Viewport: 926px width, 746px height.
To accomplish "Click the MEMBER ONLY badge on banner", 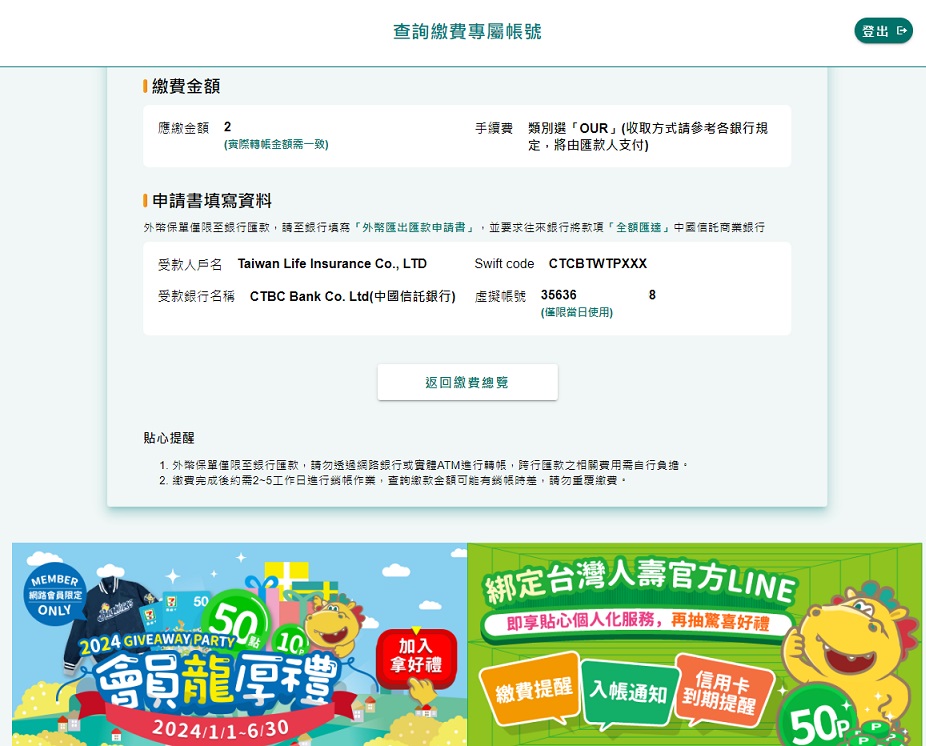I will pos(55,595).
